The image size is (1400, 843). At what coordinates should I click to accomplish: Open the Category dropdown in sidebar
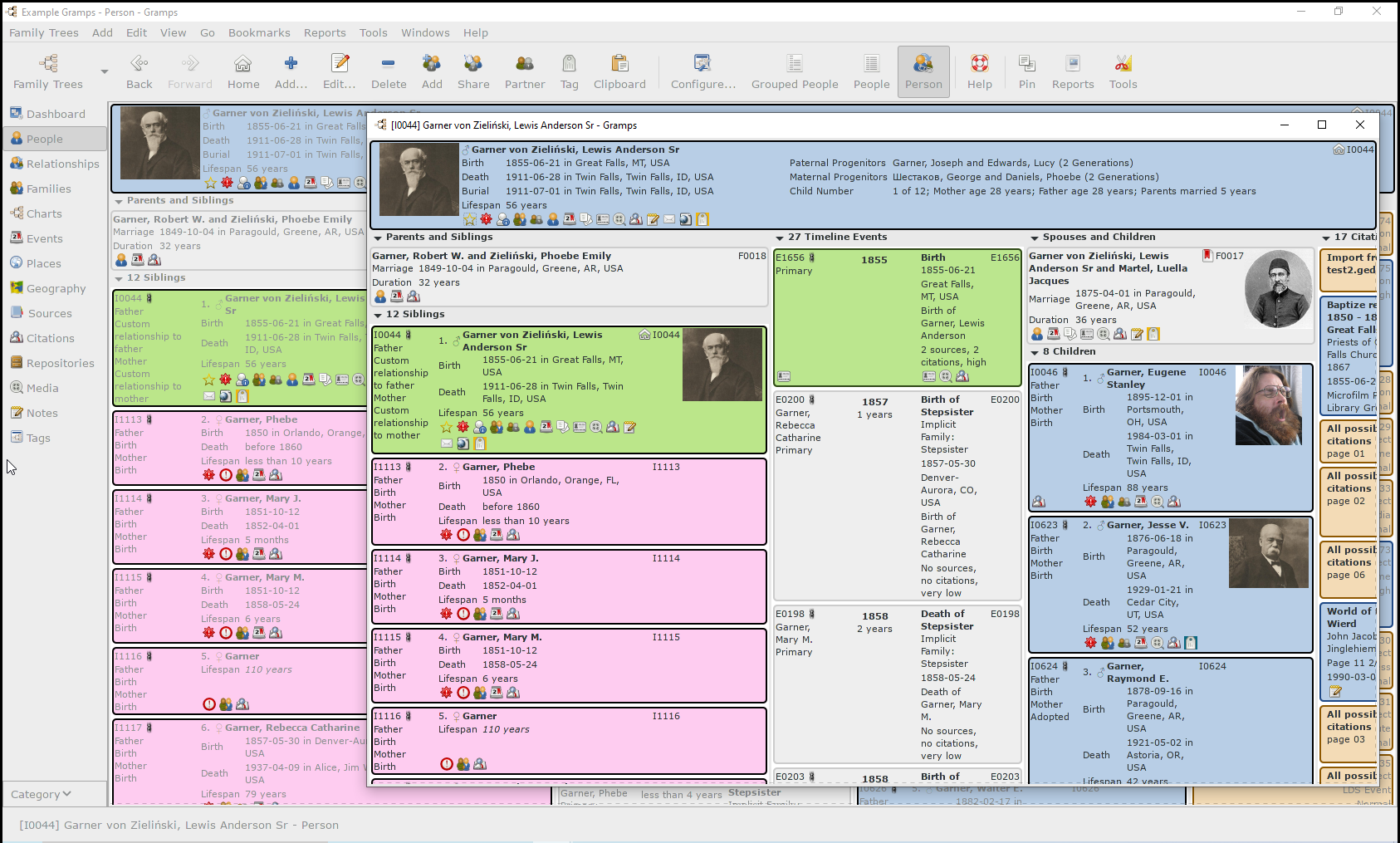[41, 794]
